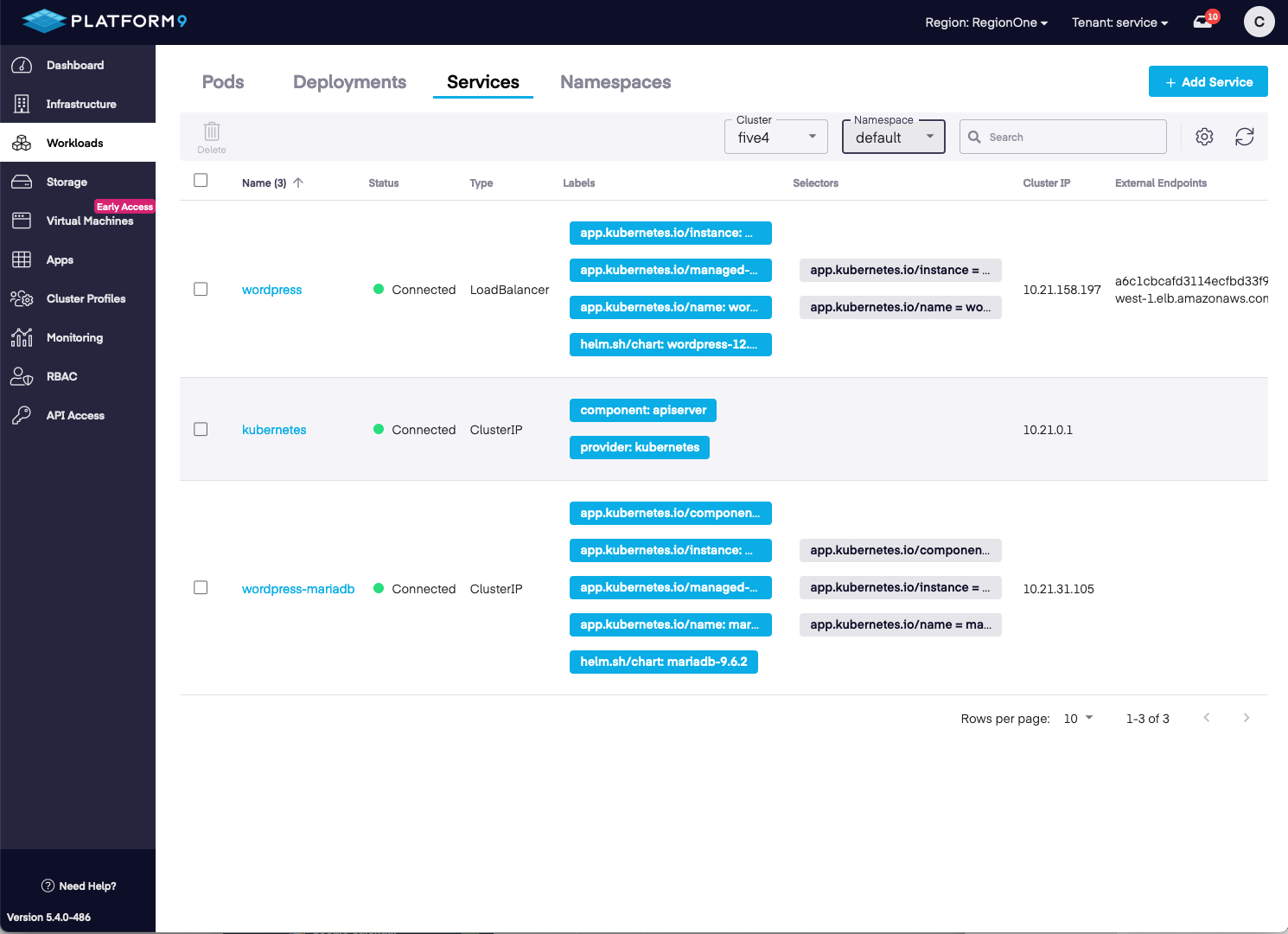The height and width of the screenshot is (934, 1288).
Task: Refresh the services list
Action: pyautogui.click(x=1244, y=137)
